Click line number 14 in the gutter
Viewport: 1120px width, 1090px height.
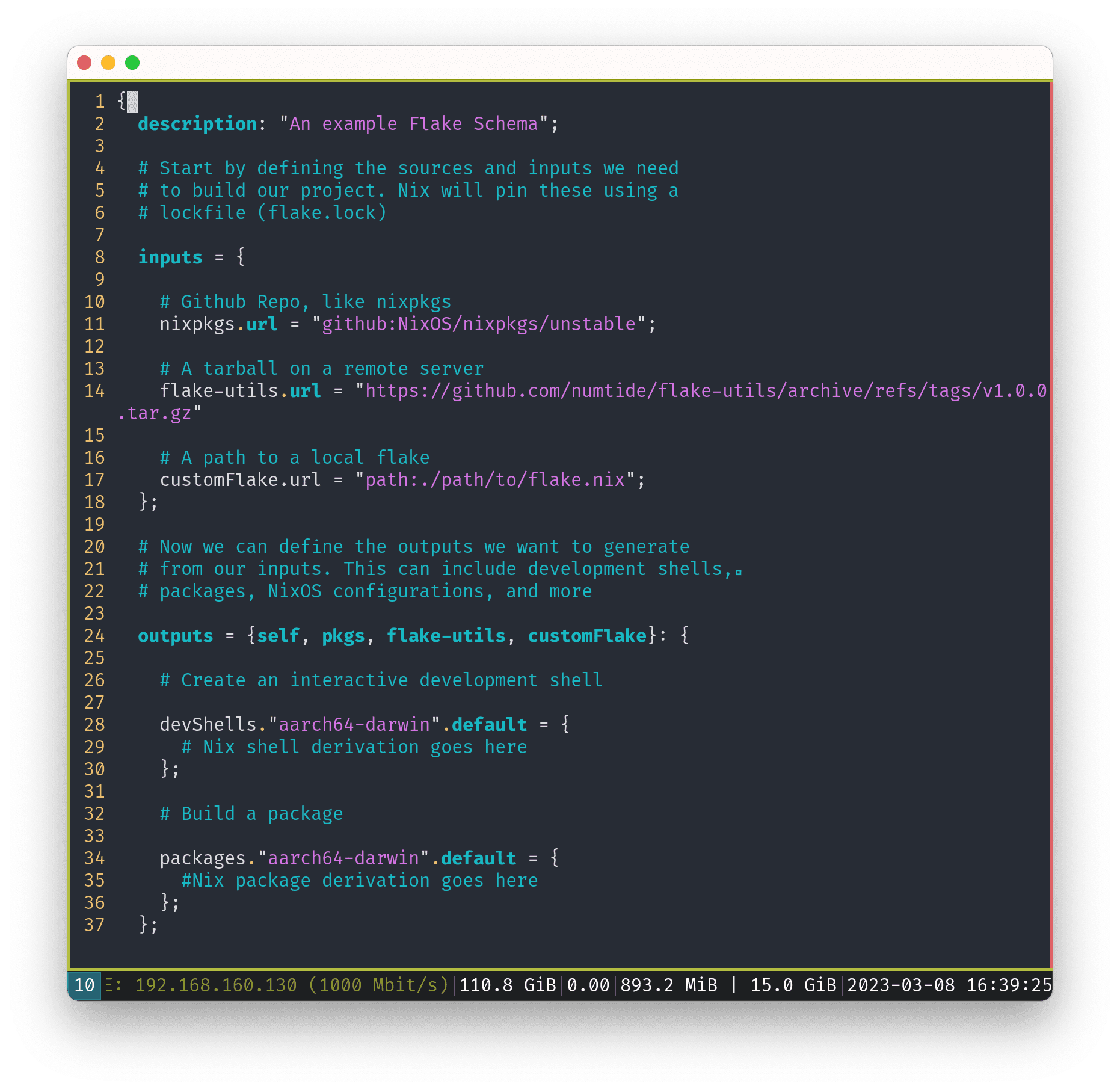(94, 391)
